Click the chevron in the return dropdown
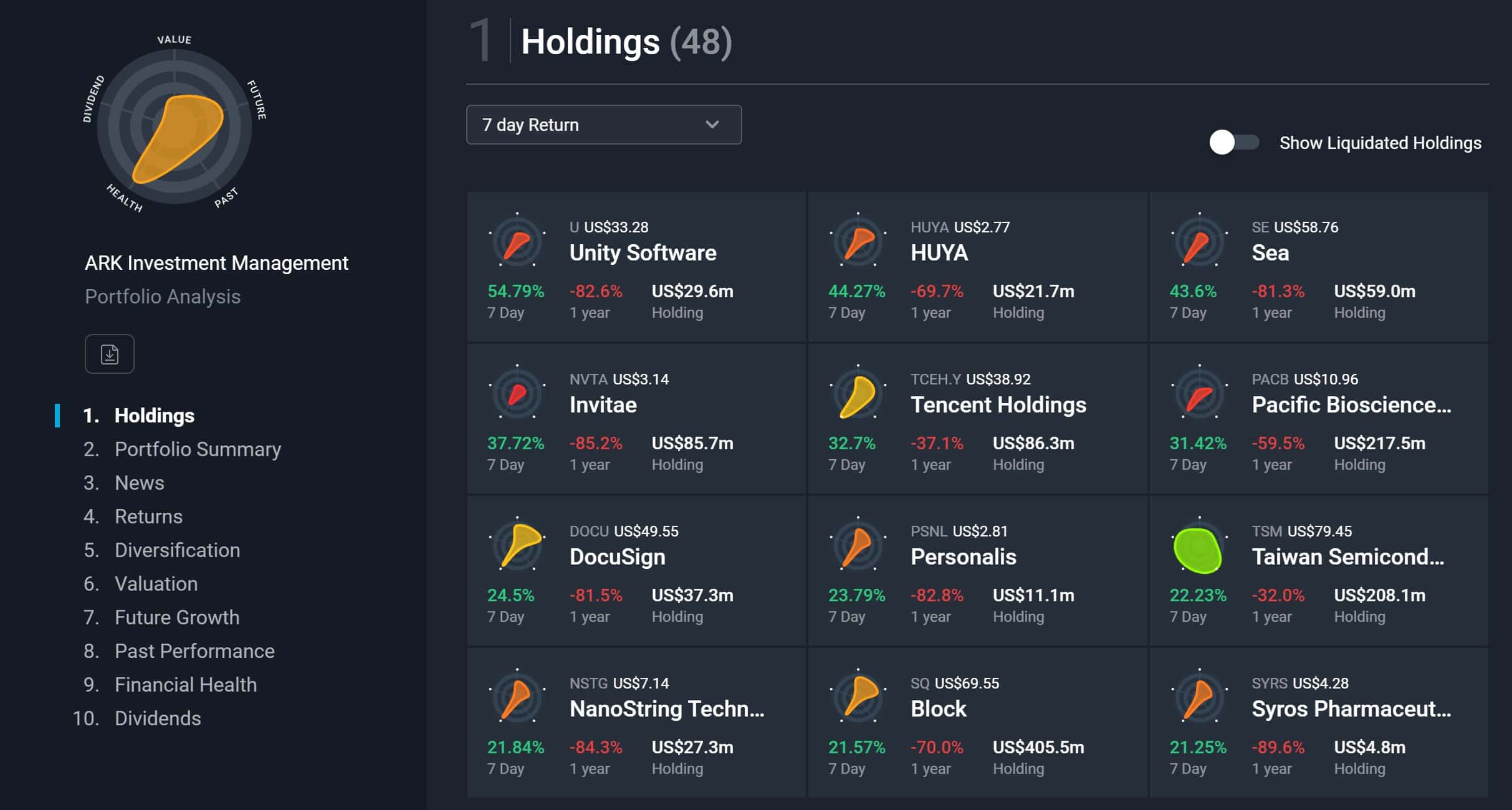The width and height of the screenshot is (1512, 810). [x=712, y=125]
